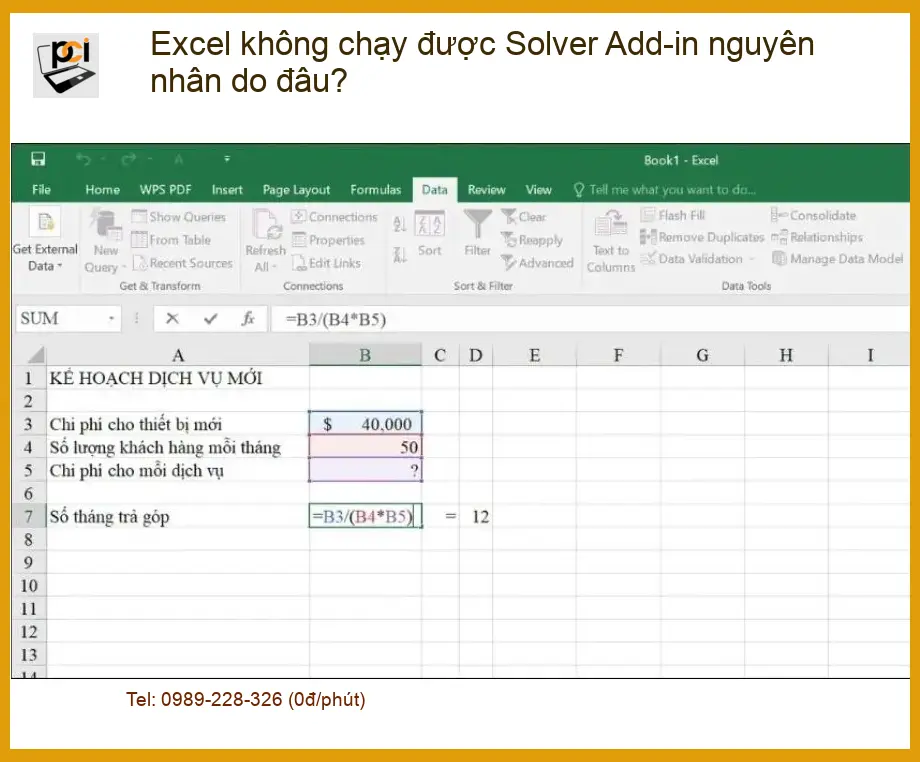Switch to the Formulas tab
This screenshot has height=762, width=920.
pos(376,189)
